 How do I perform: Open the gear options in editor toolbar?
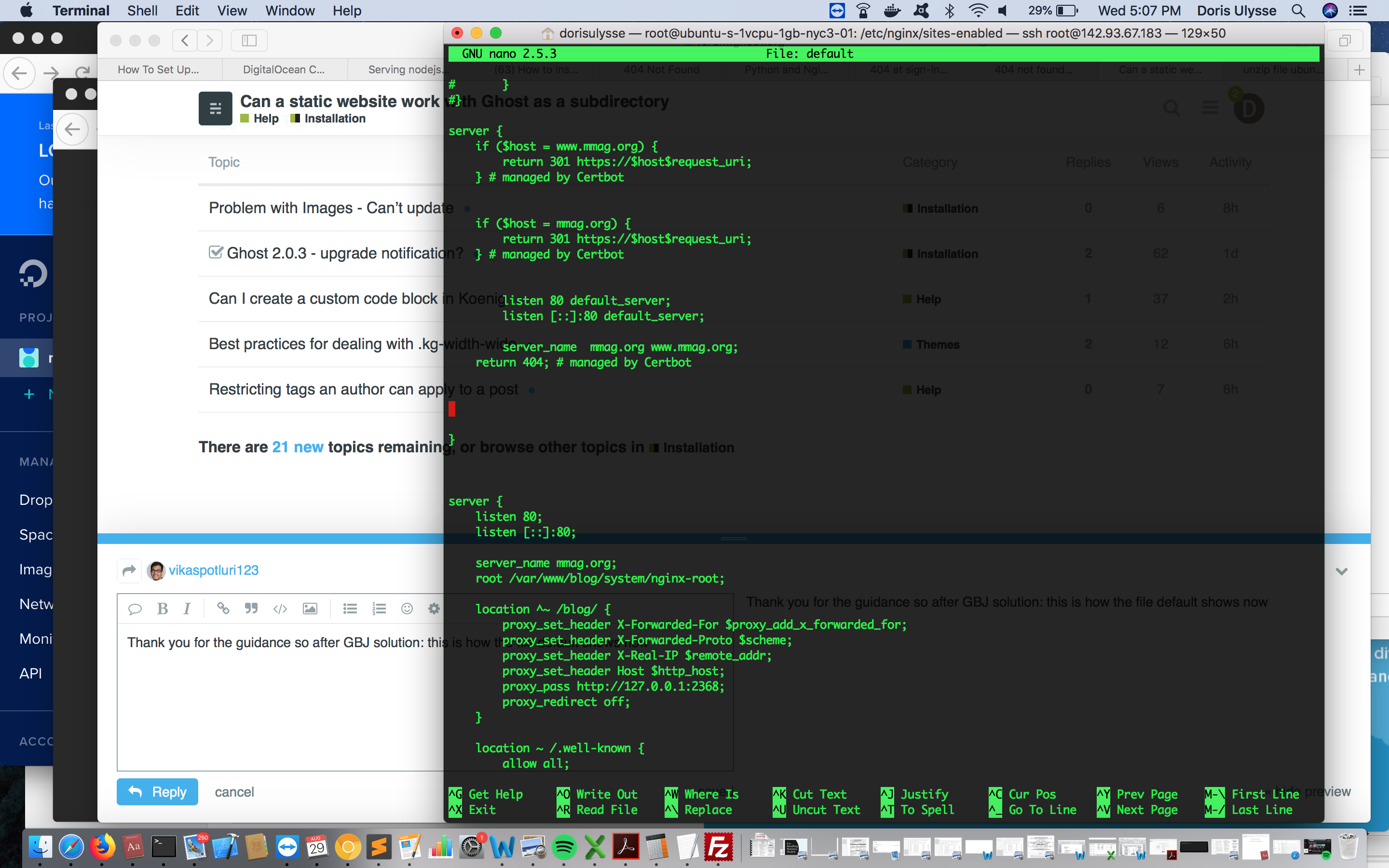(434, 609)
